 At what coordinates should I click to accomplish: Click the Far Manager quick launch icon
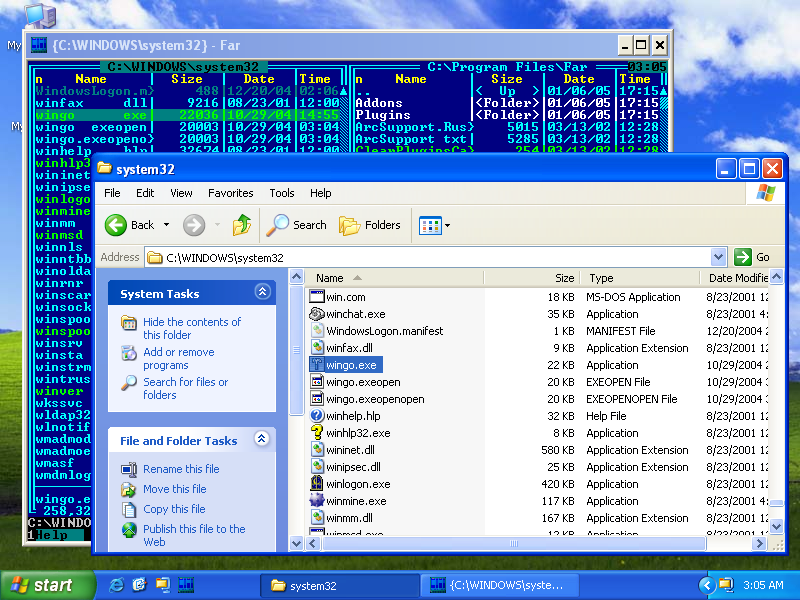pyautogui.click(x=186, y=585)
